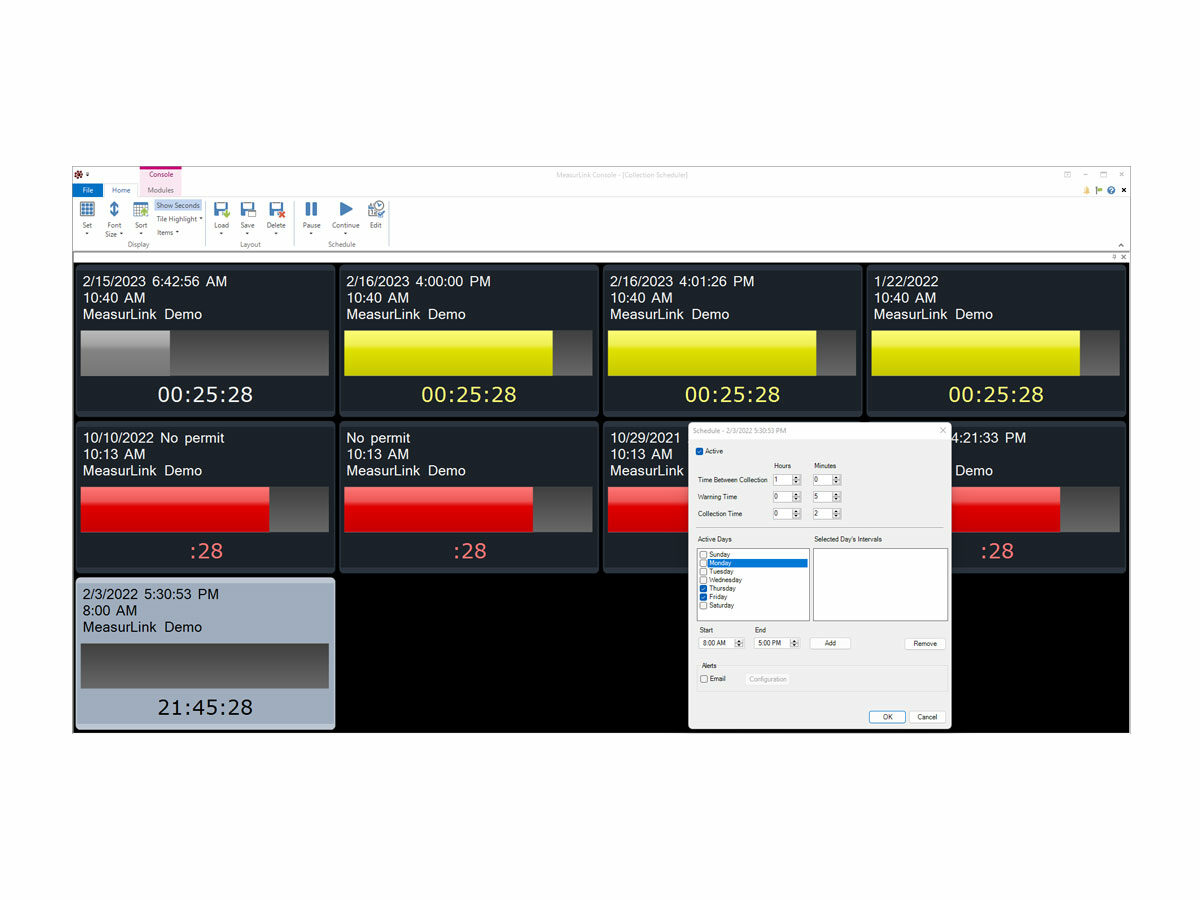Select the 2/3/2022 5:30:53 PM tile

point(205,653)
